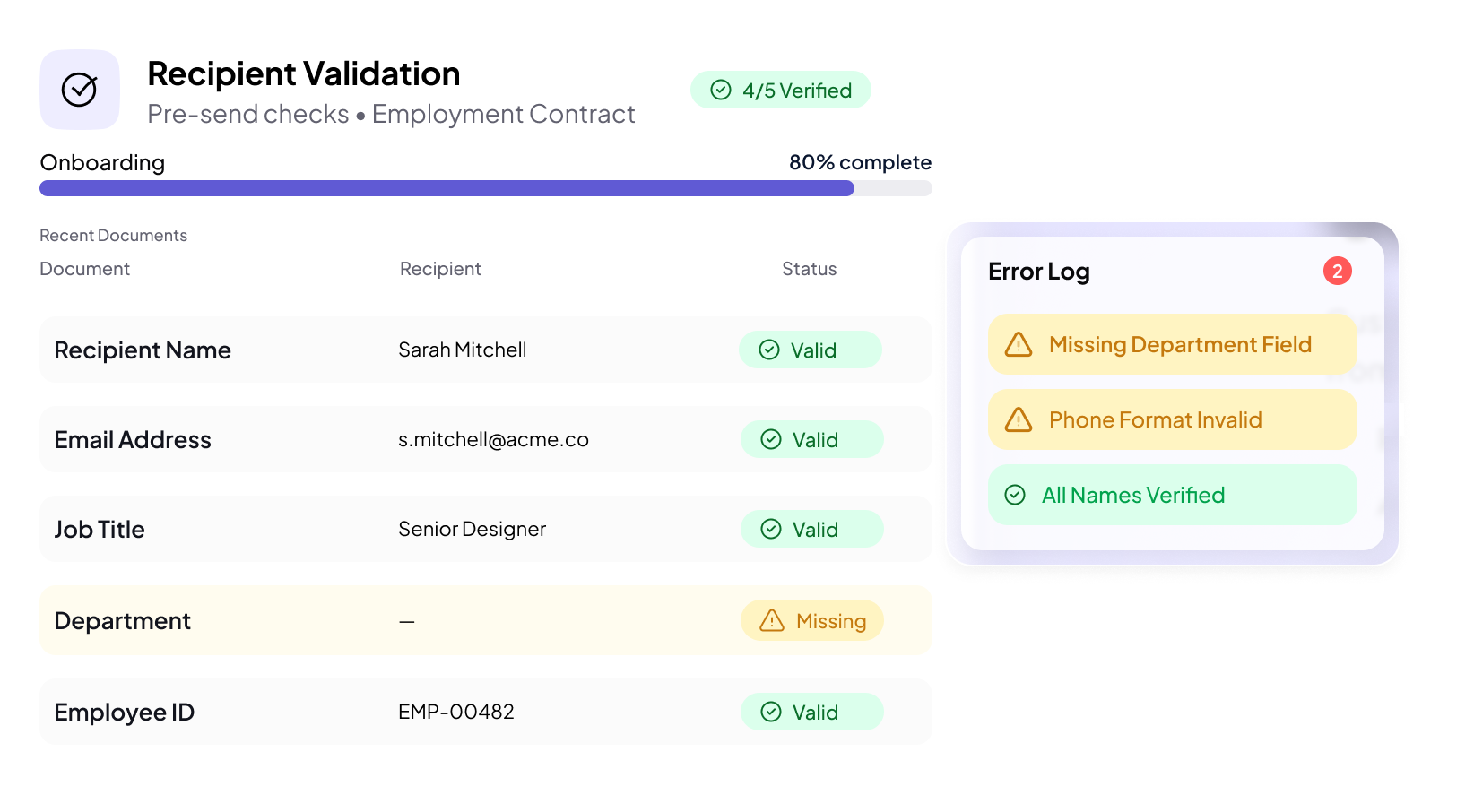Screen dimensions: 1474x812
Task: Click the warning icon beside Missing Department Field
Action: pyautogui.click(x=1019, y=344)
